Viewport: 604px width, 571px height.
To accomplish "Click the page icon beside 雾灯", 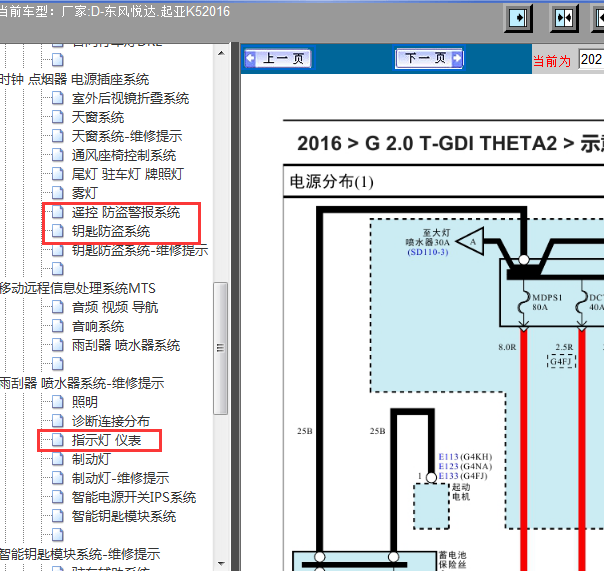I will 58,193.
